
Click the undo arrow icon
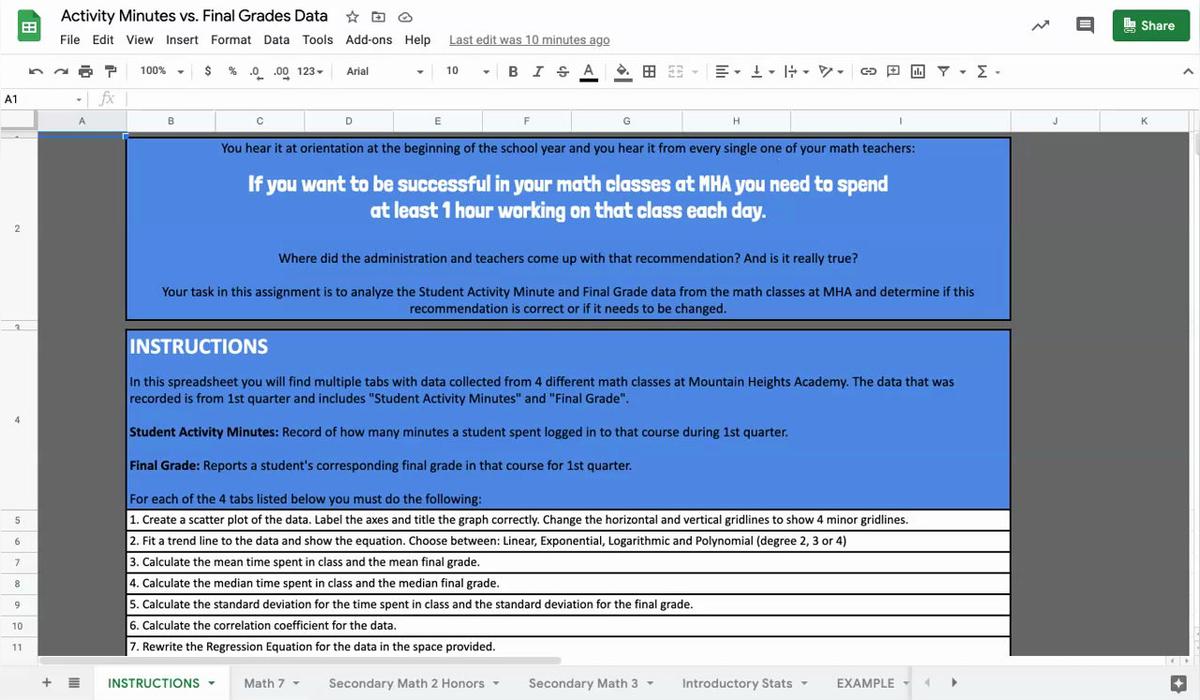click(x=36, y=71)
